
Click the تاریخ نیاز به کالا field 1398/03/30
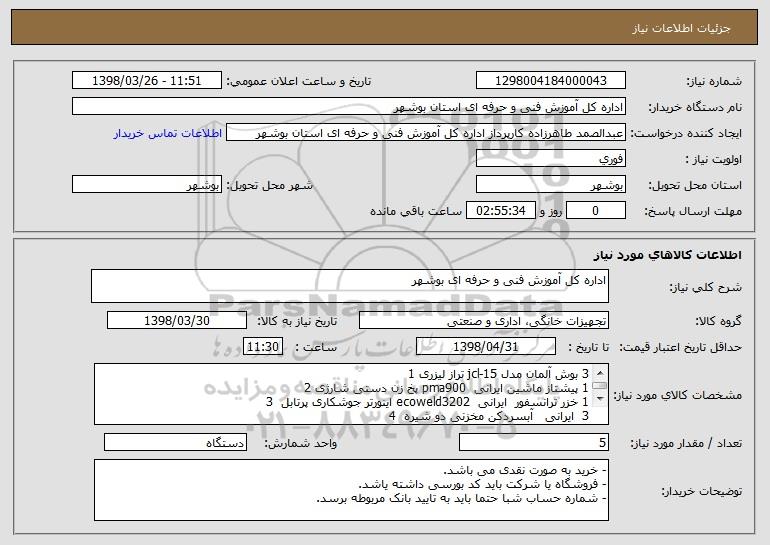177,321
